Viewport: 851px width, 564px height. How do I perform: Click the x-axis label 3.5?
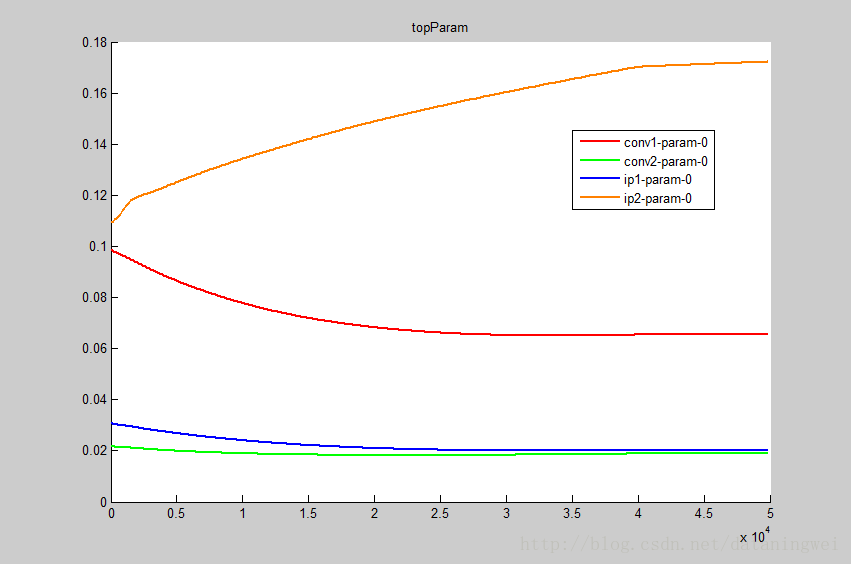(x=571, y=514)
